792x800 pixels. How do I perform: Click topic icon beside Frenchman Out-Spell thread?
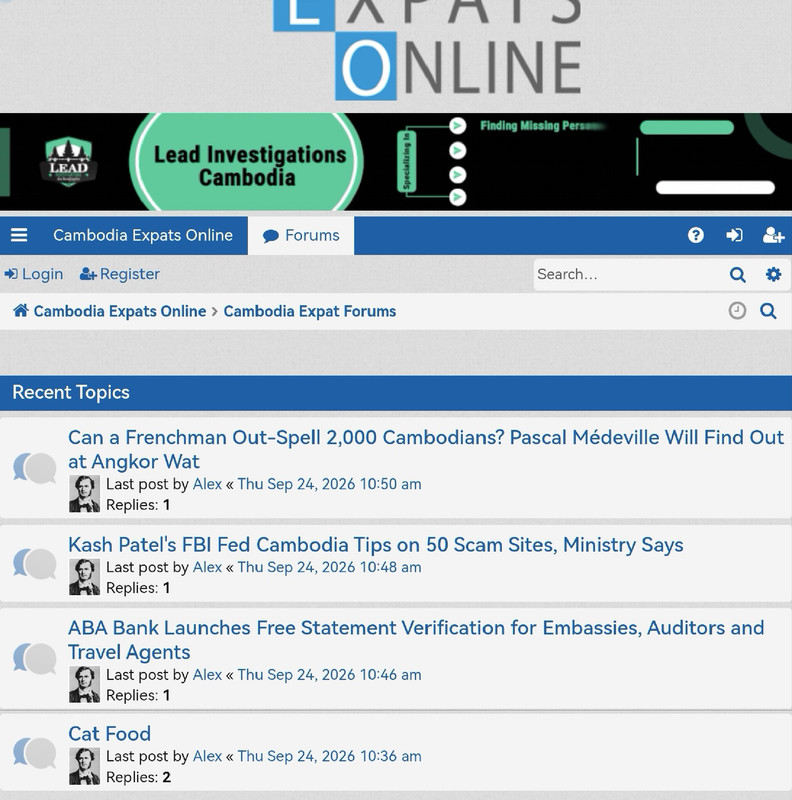click(x=35, y=468)
